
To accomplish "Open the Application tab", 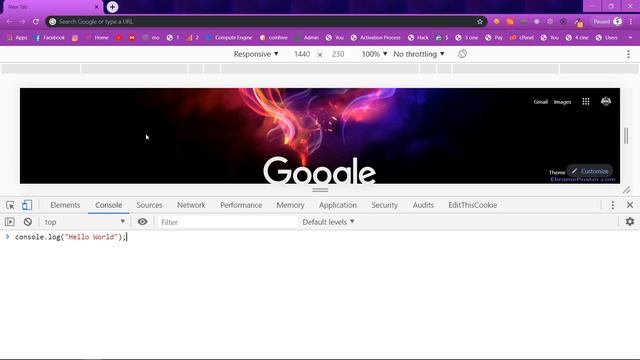I will 338,205.
